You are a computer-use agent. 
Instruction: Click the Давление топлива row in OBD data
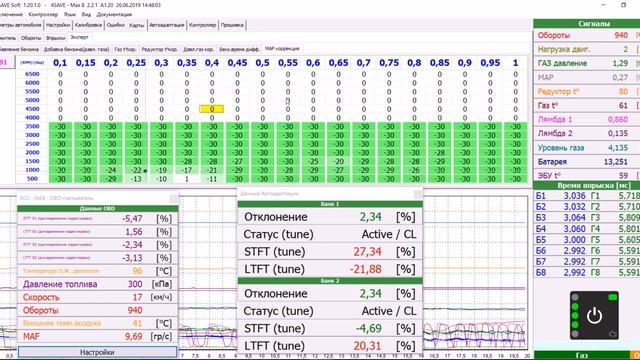click(97, 284)
